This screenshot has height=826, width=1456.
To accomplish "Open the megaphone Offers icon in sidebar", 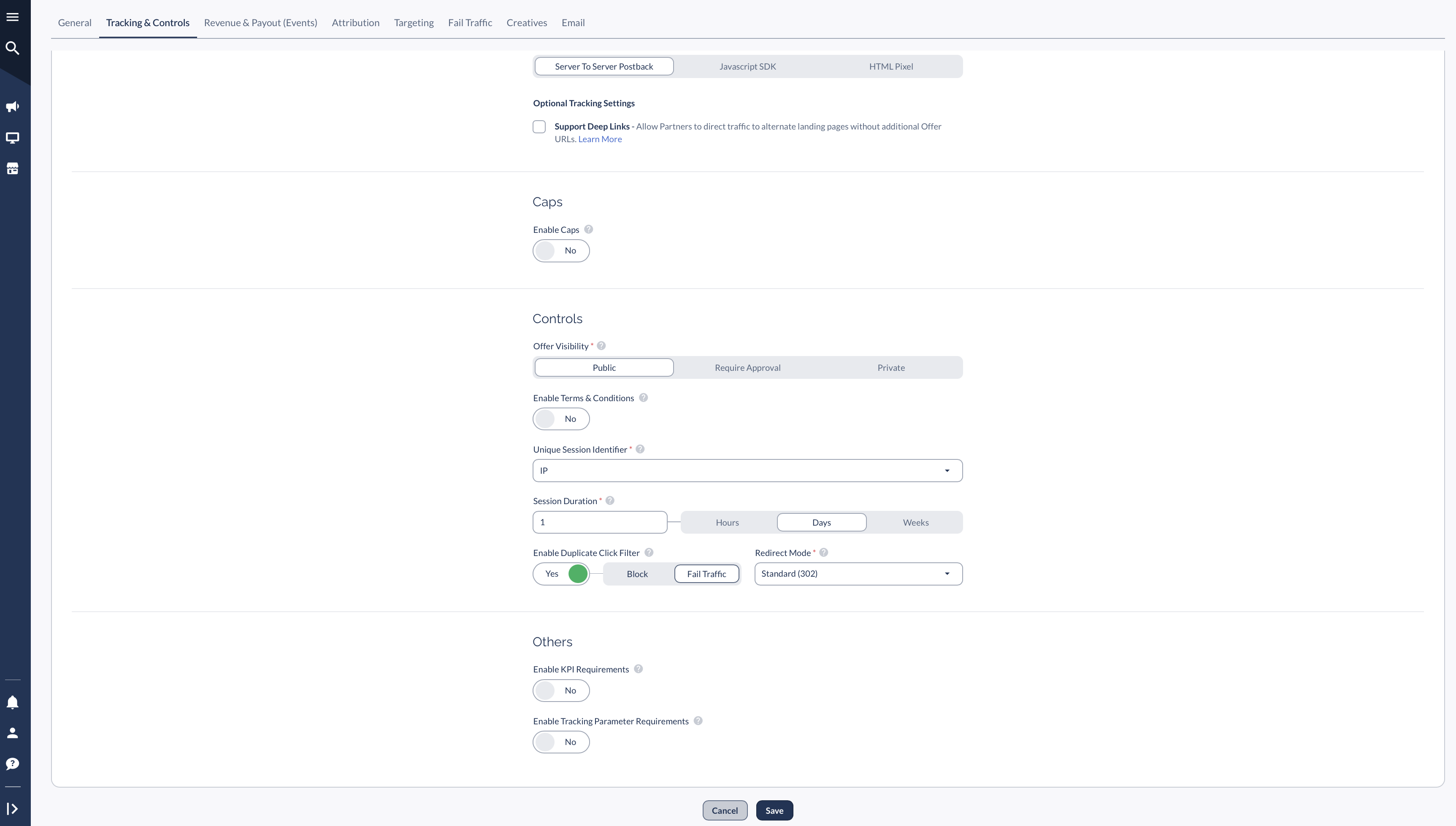I will 13,107.
